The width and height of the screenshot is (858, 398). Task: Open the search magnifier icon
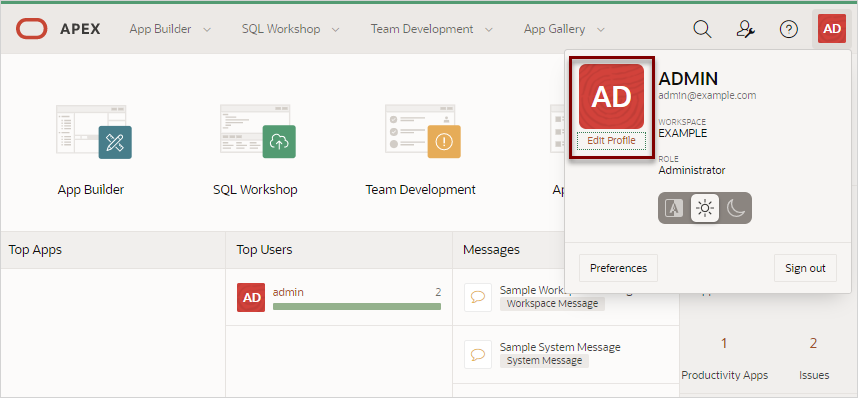tap(702, 29)
